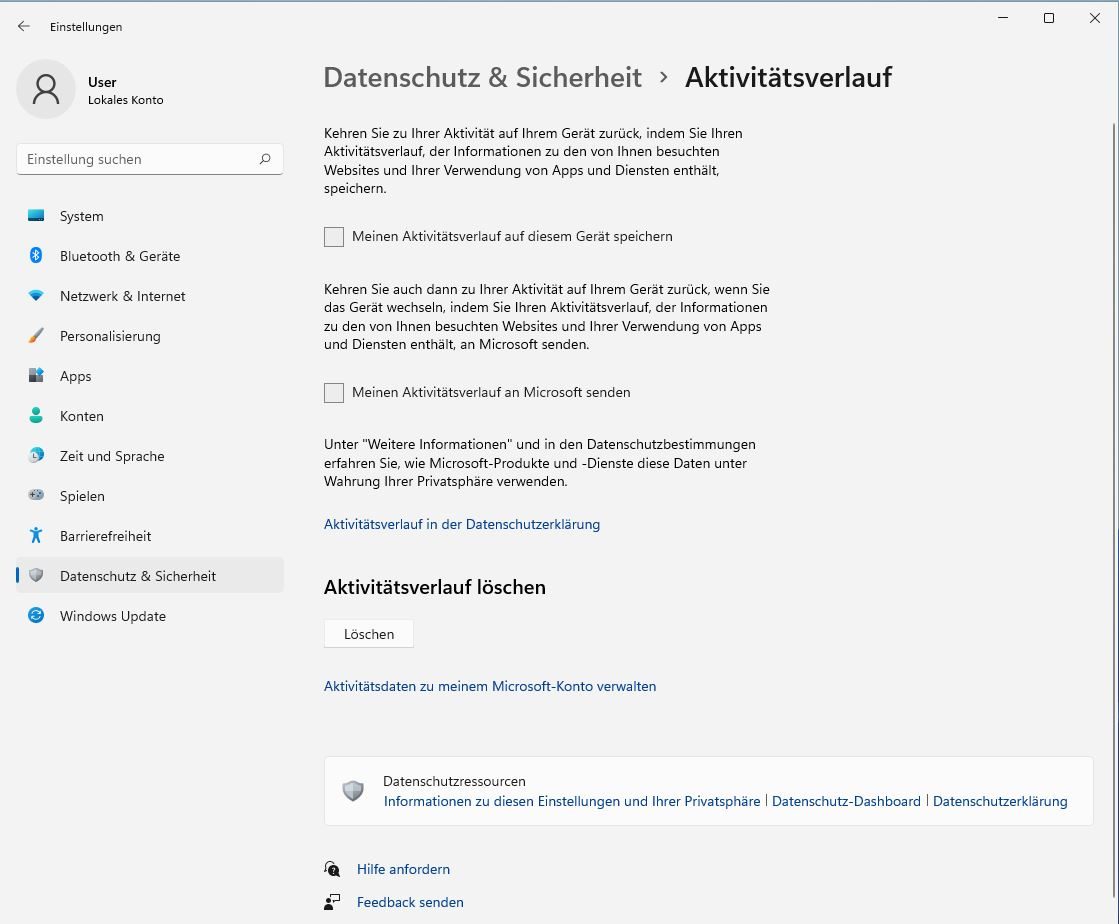Click the Netzwerk & Internet wifi icon
The width and height of the screenshot is (1119, 924).
[x=36, y=296]
